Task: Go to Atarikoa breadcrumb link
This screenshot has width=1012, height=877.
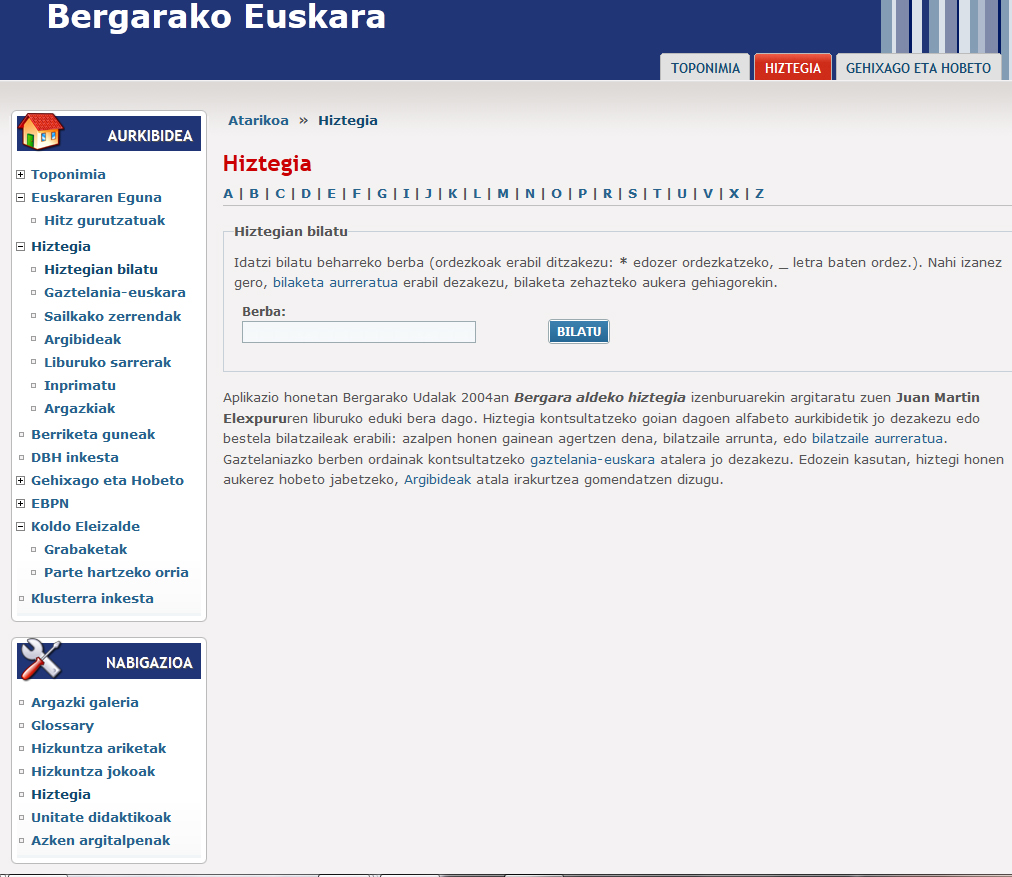Action: tap(258, 121)
